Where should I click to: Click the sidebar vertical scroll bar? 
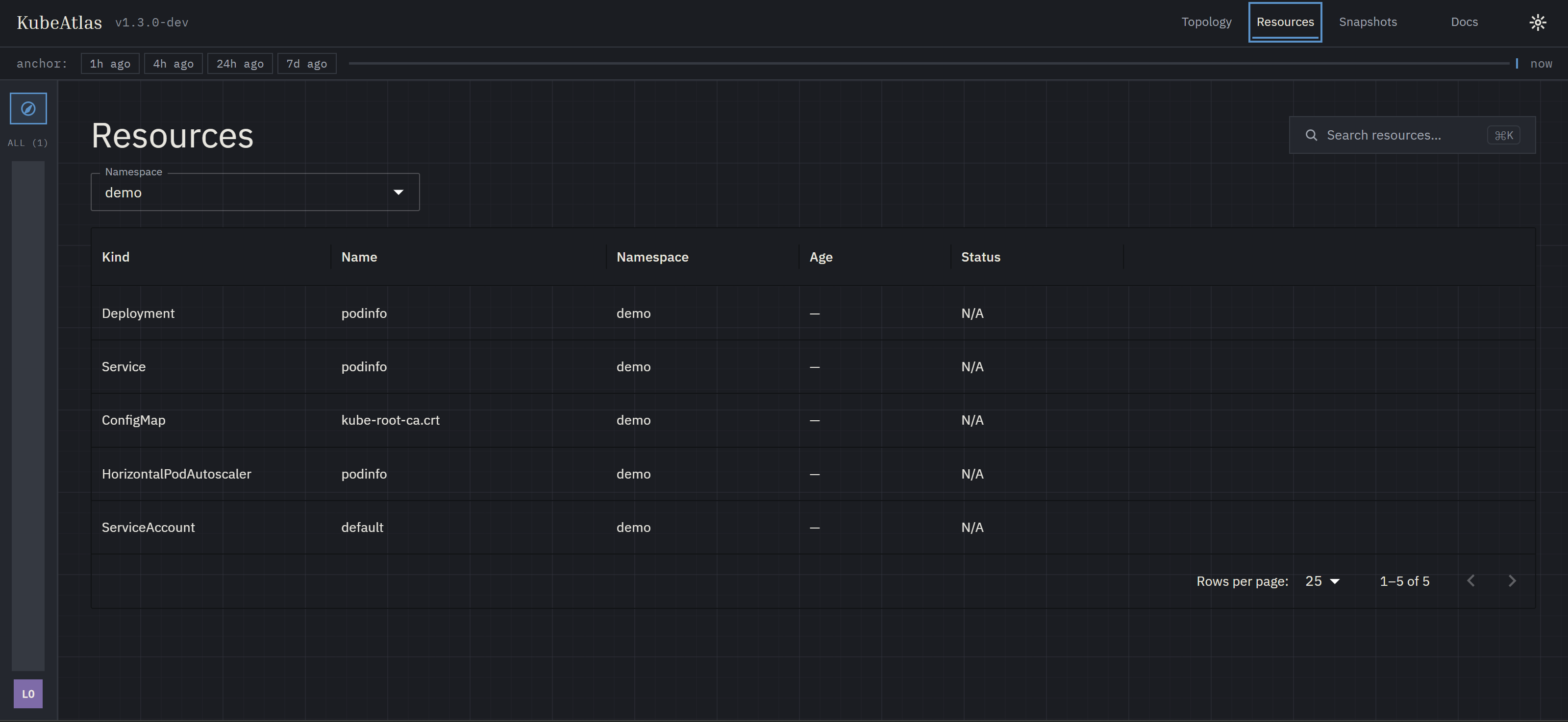coord(28,416)
